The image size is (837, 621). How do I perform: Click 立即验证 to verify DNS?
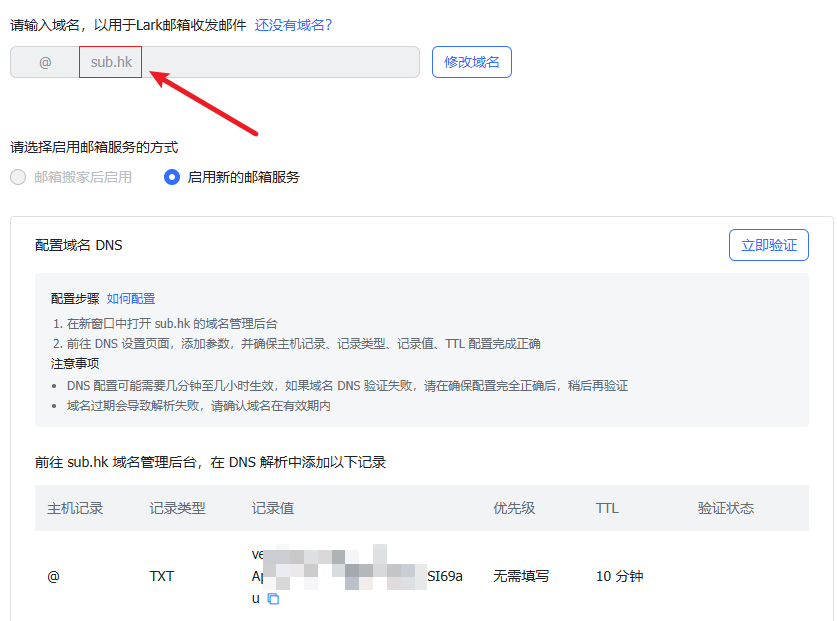pos(769,245)
